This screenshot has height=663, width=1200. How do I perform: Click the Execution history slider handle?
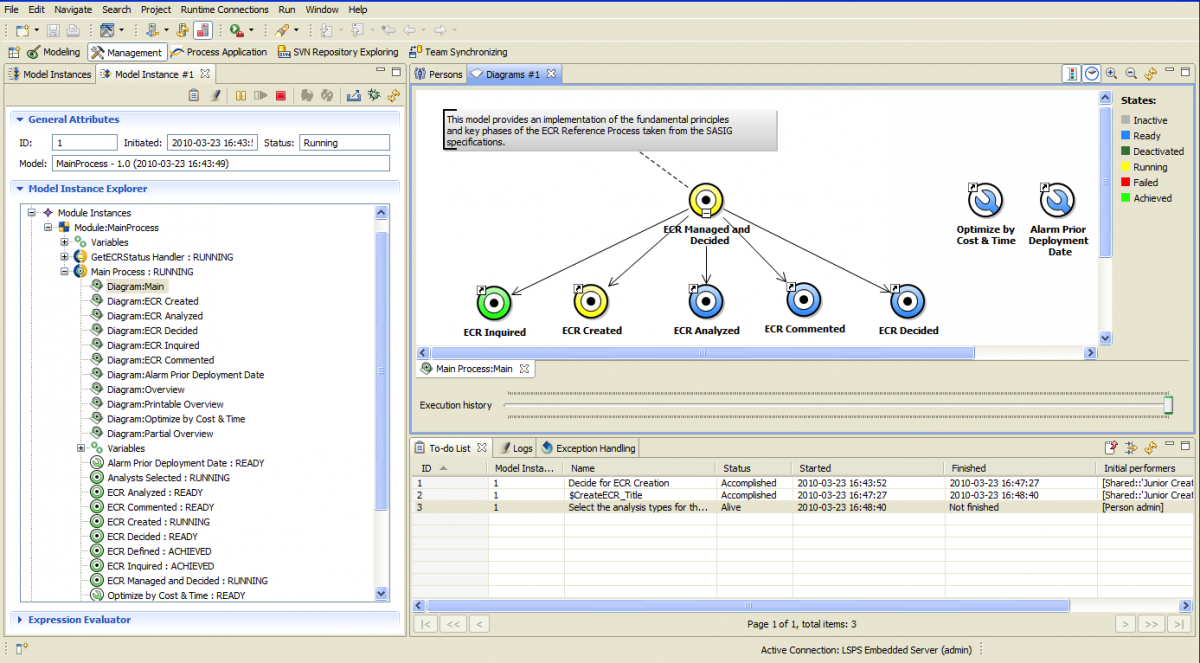1168,405
